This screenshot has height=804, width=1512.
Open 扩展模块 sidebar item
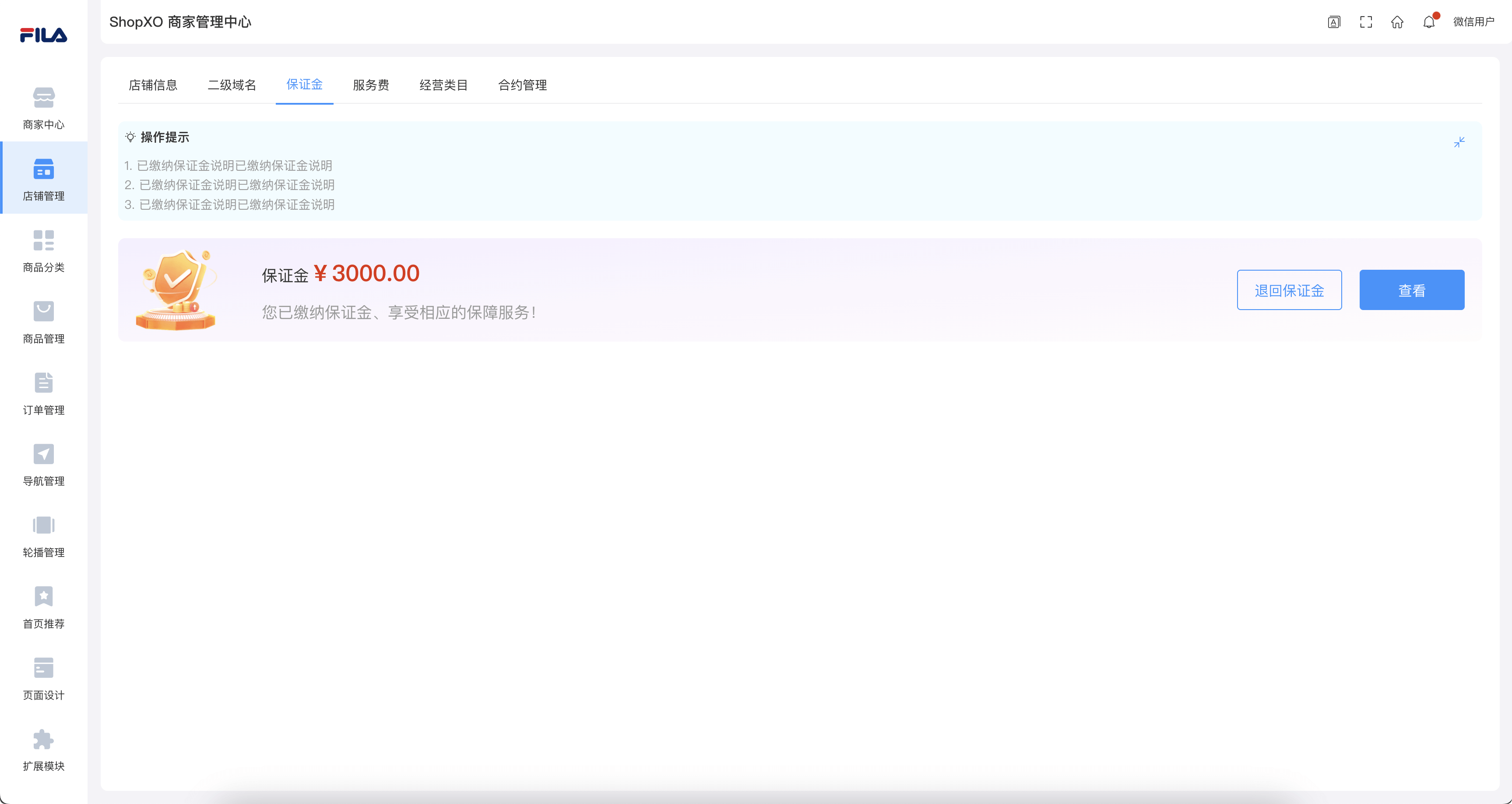click(43, 750)
